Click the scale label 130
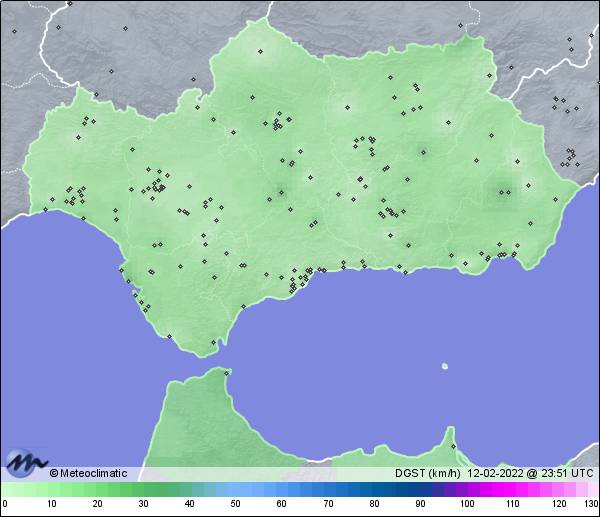Screen dimensions: 600x517 click(592, 503)
